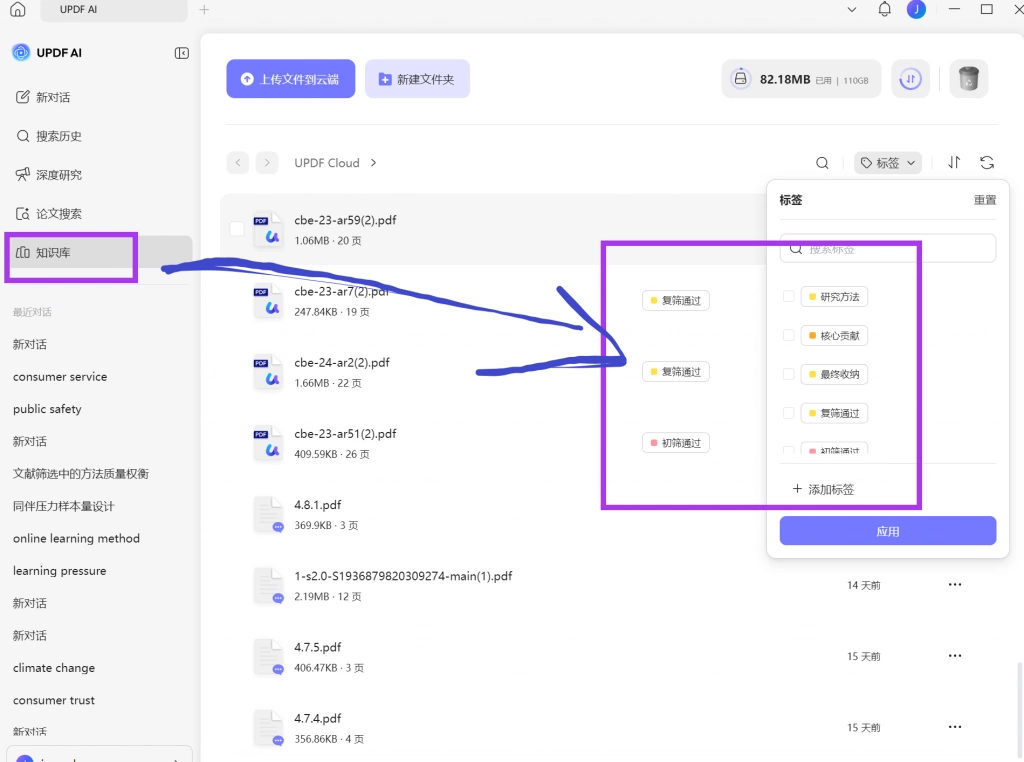Open the 标签 filter dropdown

[x=888, y=163]
